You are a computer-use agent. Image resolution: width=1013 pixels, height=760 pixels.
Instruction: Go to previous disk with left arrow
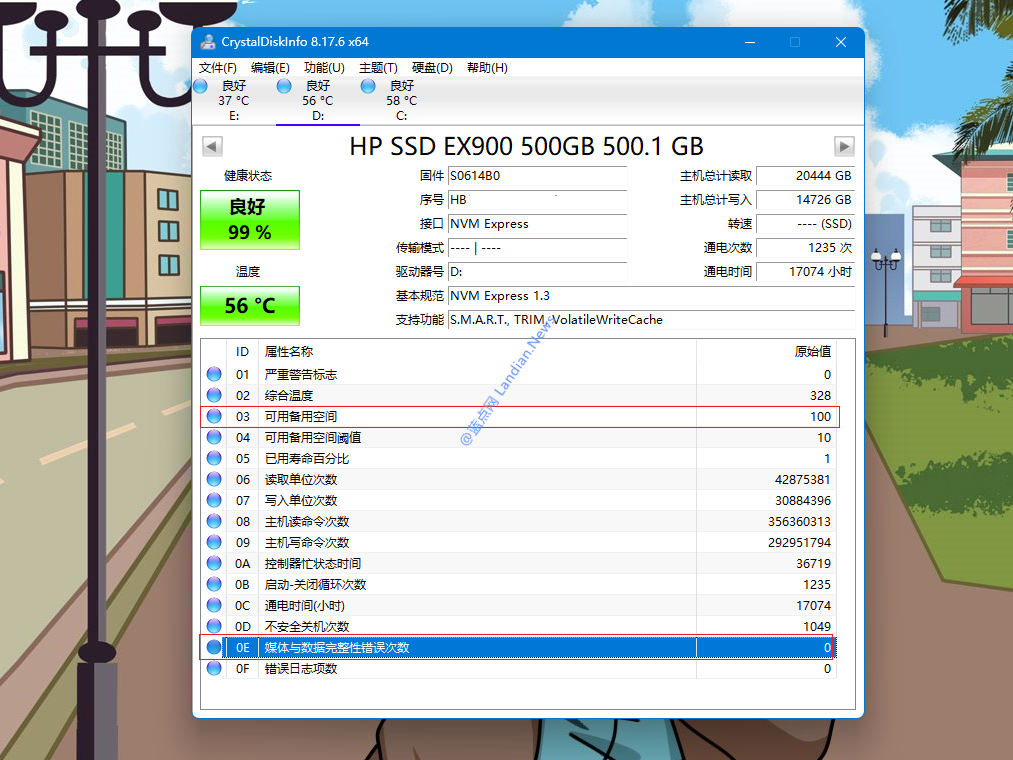coord(212,146)
